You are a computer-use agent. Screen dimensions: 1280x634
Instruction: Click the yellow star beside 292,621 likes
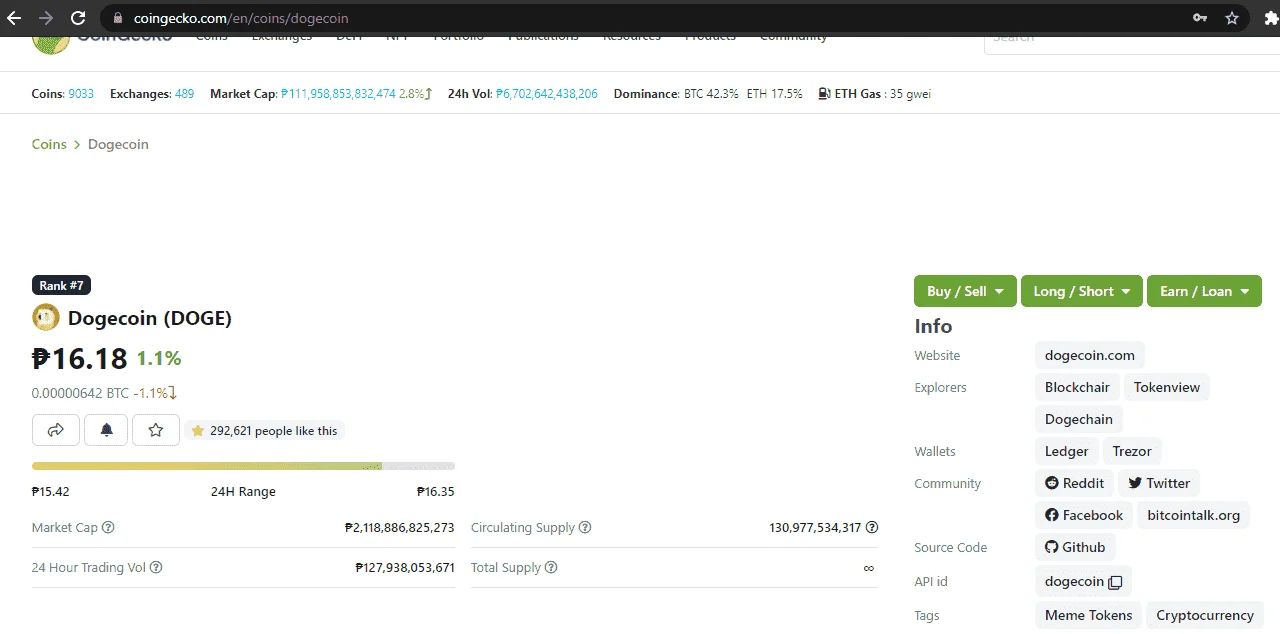tap(198, 431)
